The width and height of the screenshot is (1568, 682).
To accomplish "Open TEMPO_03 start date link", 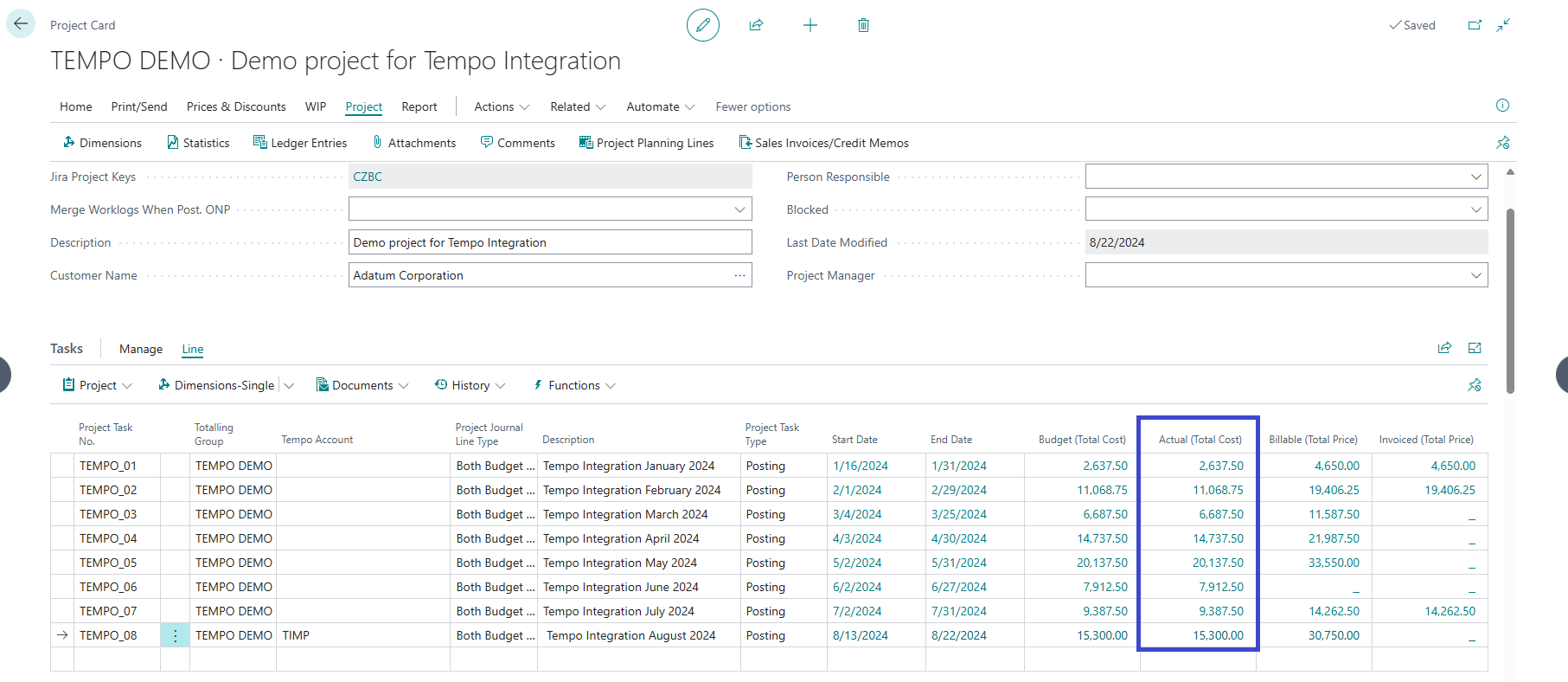I will pos(856,514).
